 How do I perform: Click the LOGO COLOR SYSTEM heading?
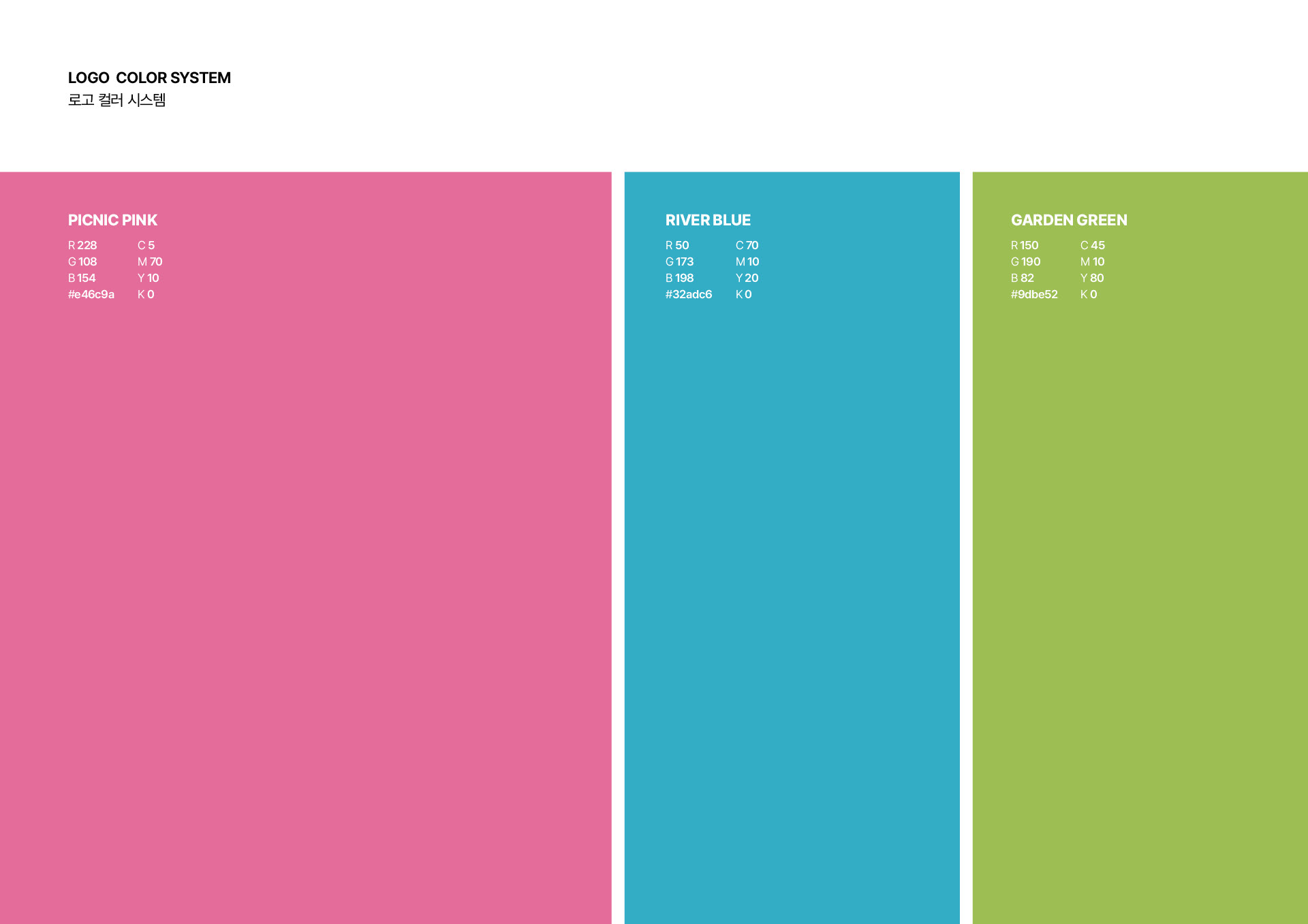(x=149, y=78)
